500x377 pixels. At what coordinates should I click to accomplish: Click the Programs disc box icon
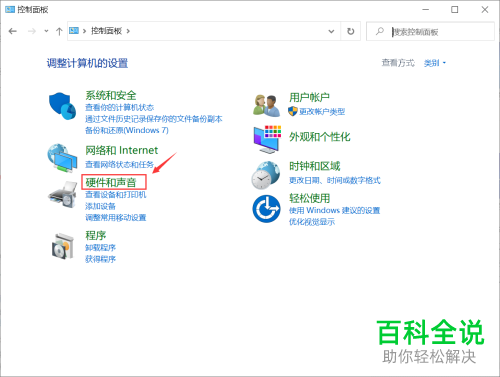pyautogui.click(x=63, y=246)
